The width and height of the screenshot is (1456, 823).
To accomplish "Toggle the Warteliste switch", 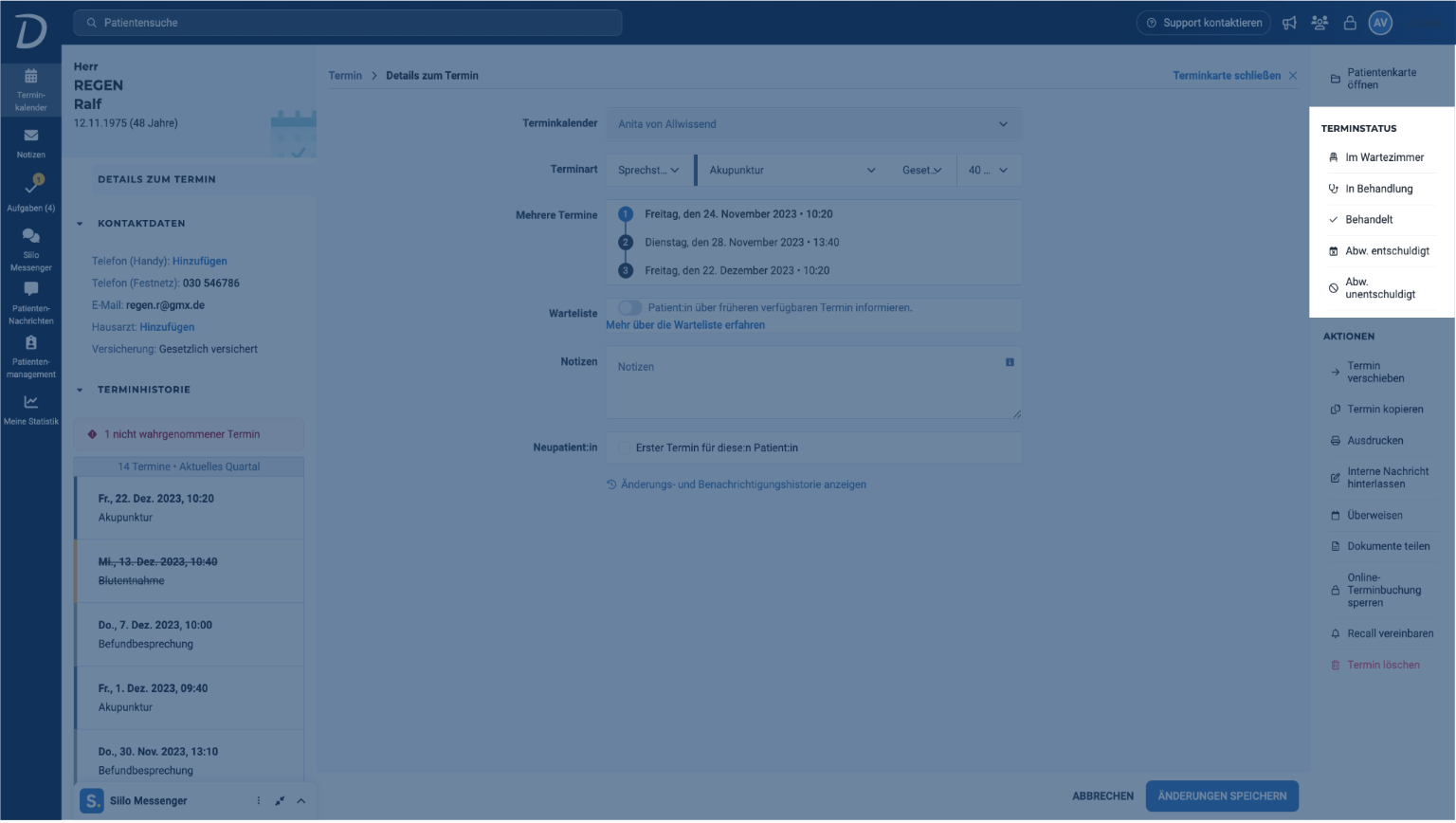I will tap(629, 308).
